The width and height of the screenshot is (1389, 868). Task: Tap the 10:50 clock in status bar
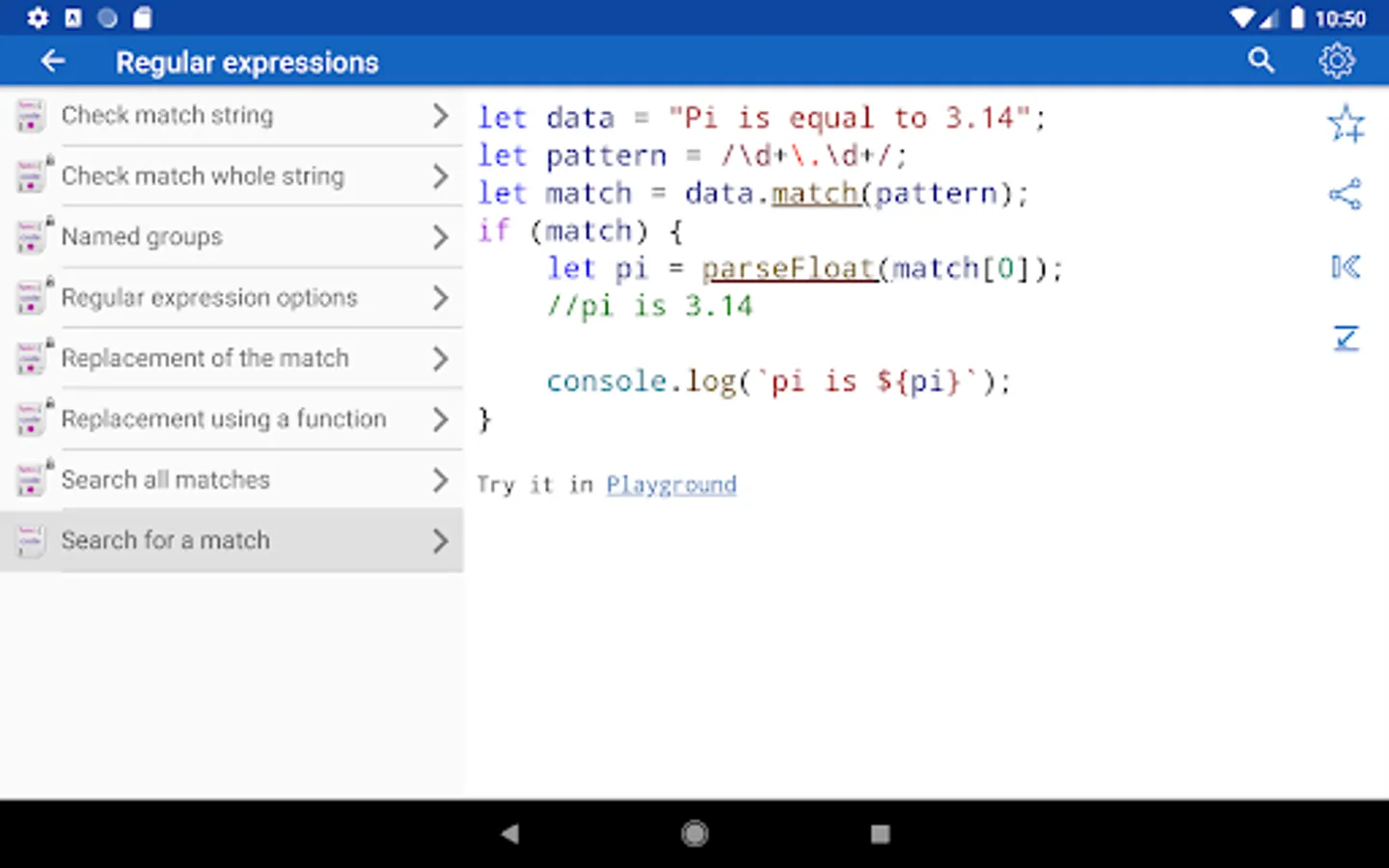click(1340, 18)
